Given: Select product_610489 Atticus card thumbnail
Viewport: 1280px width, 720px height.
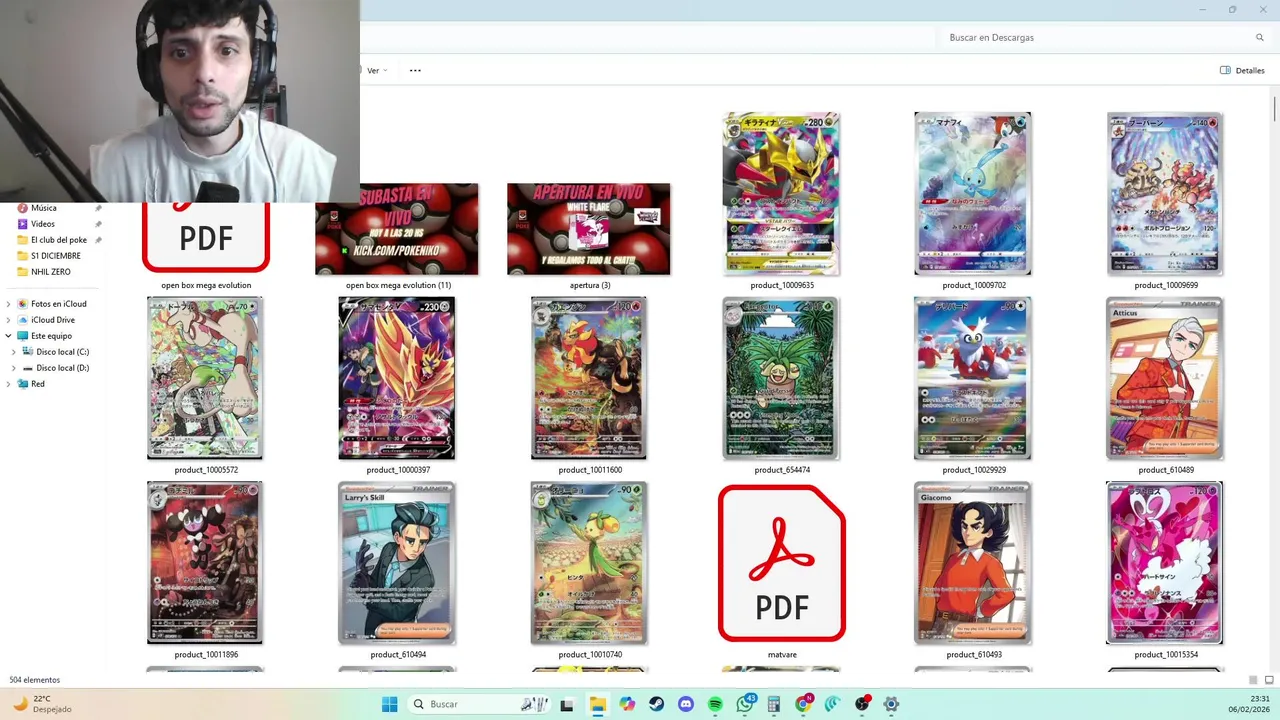Looking at the screenshot, I should point(1165,379).
